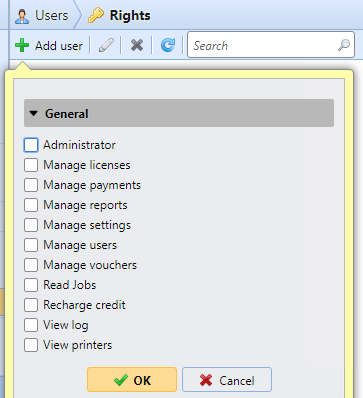Dismiss the dialog with Cancel
Screen dimensions: 363x398
(227, 380)
